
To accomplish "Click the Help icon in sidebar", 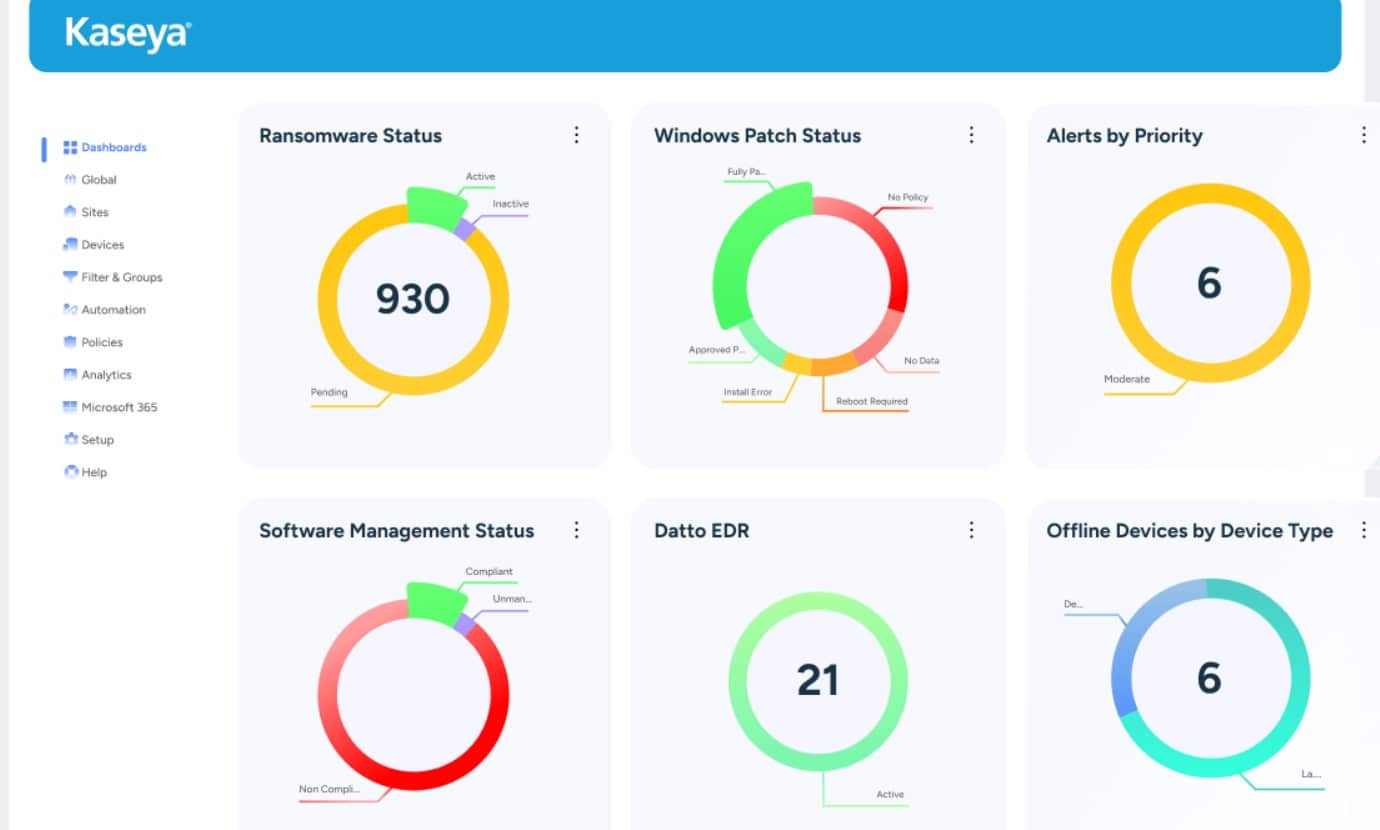I will click(70, 472).
